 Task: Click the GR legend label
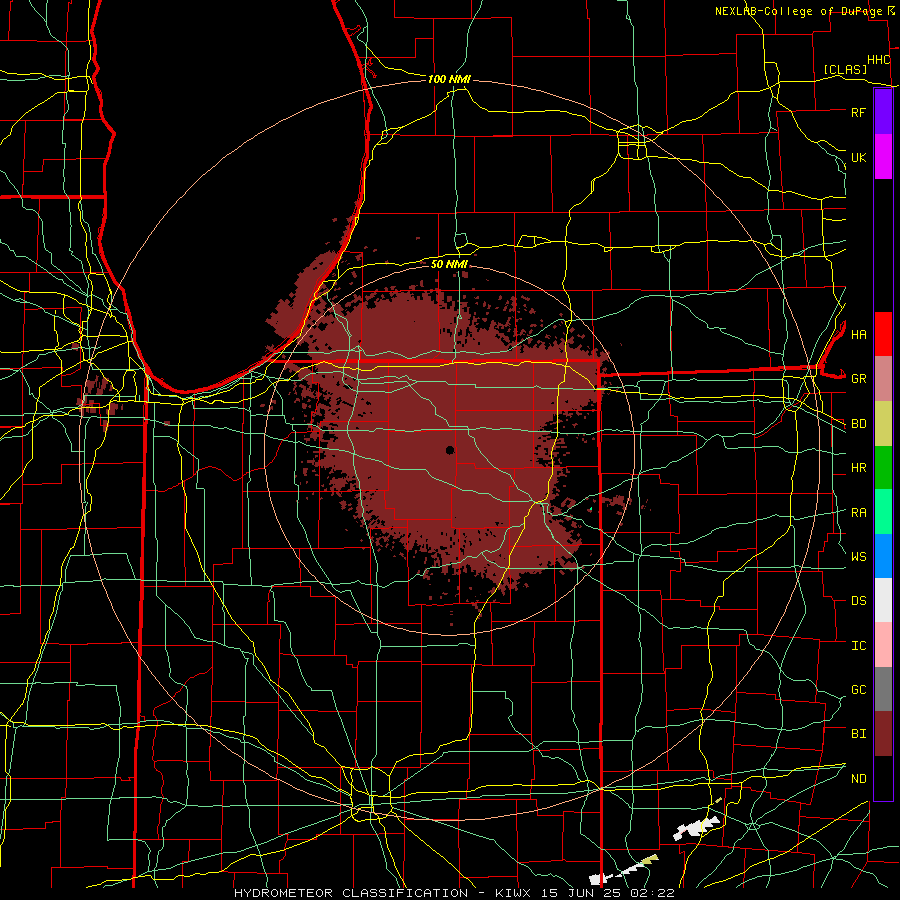click(858, 379)
